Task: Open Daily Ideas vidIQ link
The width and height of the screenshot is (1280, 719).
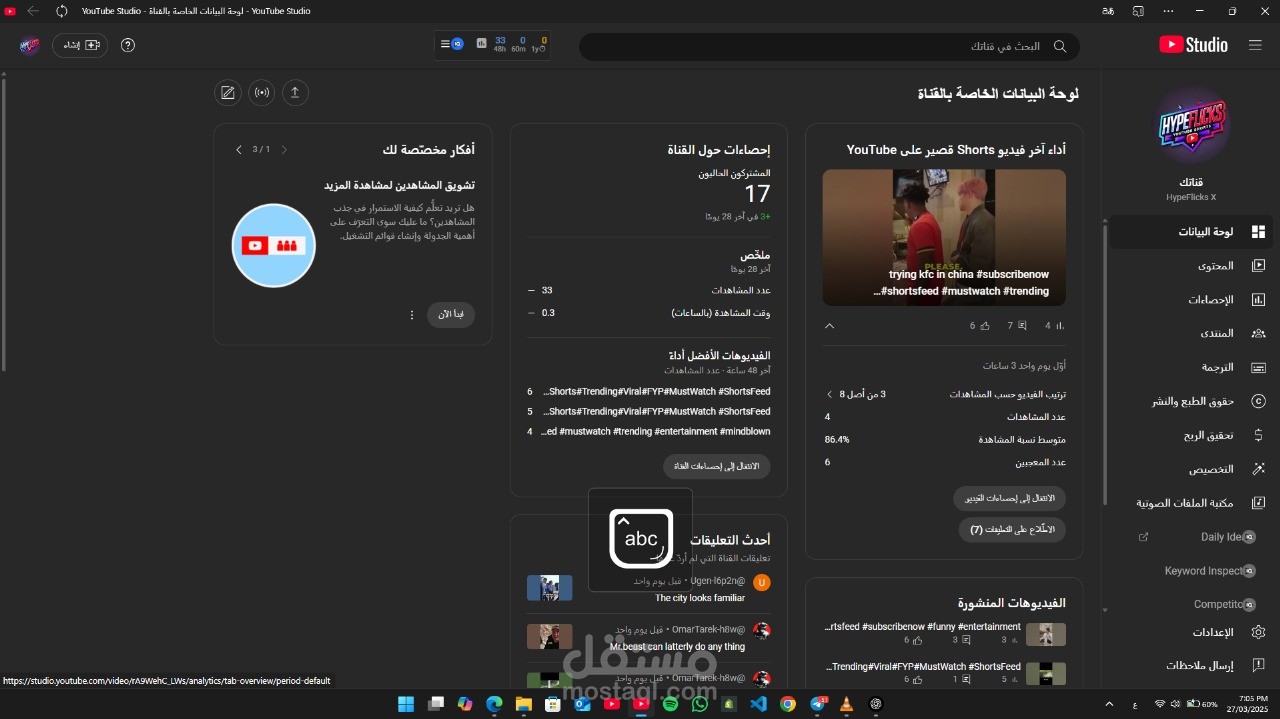Action: pyautogui.click(x=1190, y=537)
